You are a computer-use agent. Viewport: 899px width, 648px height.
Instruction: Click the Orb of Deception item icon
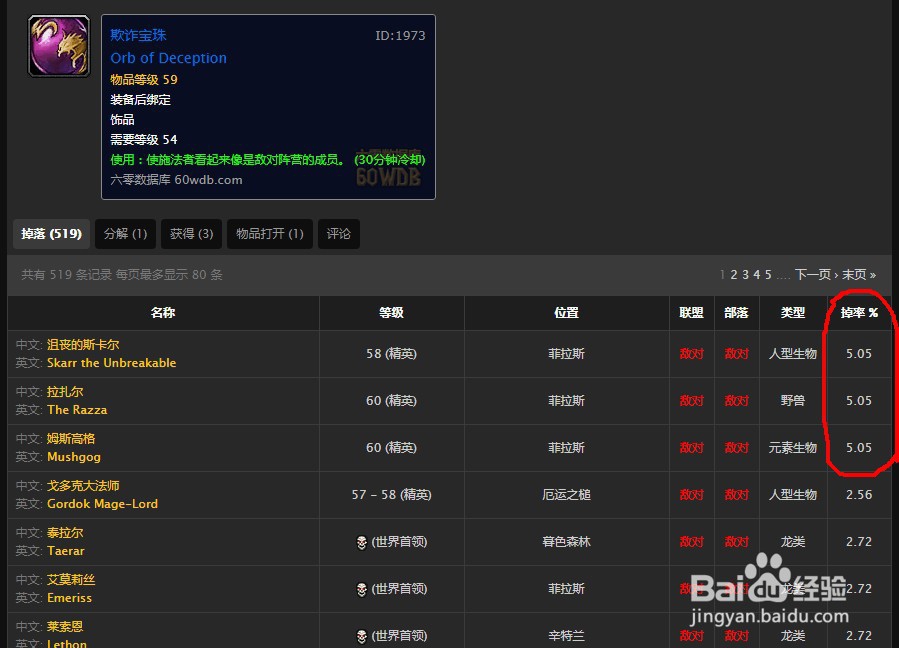point(57,45)
